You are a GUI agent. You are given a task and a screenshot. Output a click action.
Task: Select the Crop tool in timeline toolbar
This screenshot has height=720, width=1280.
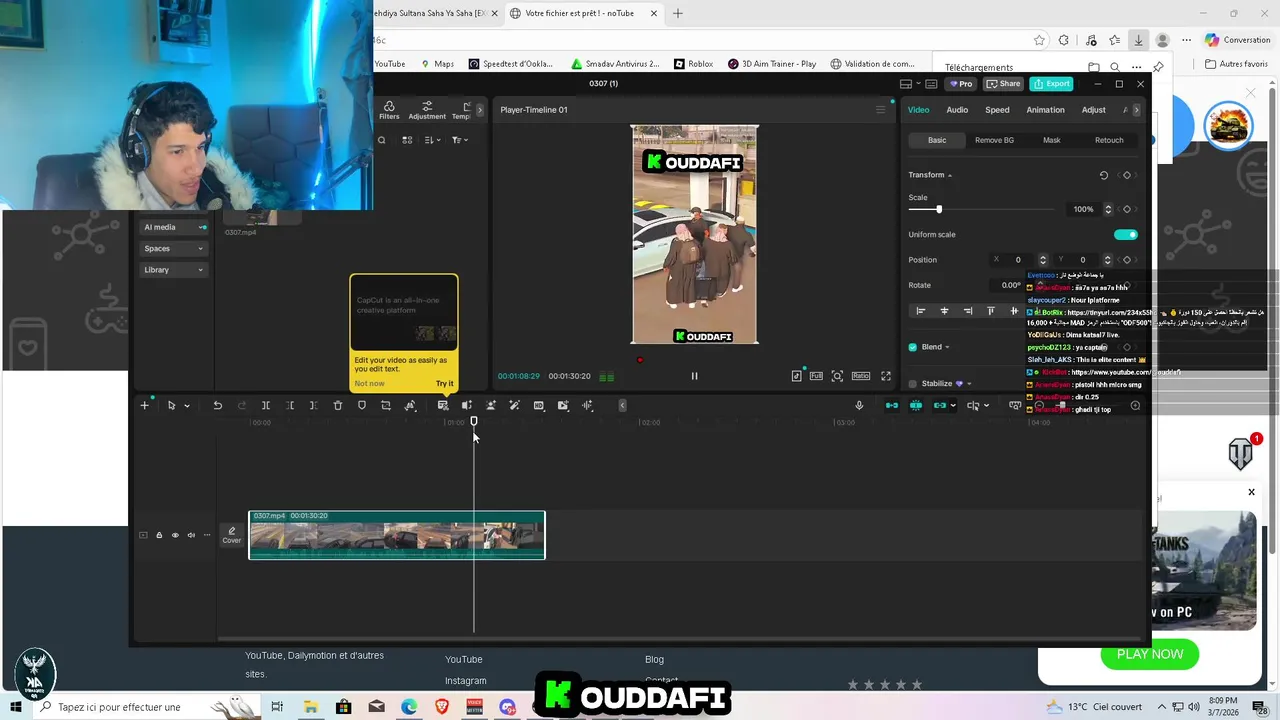point(386,405)
